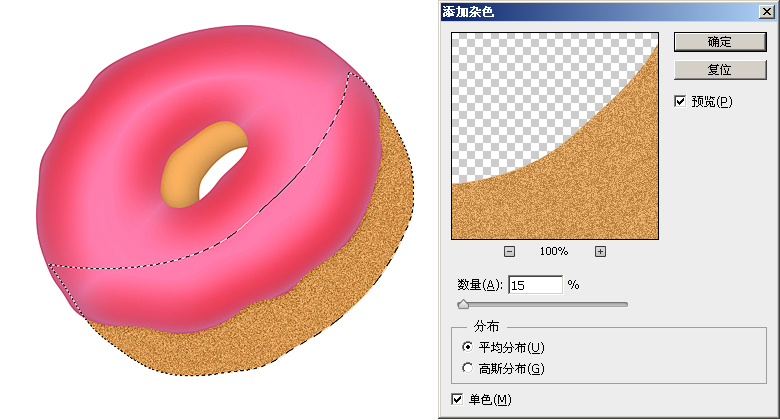Toggle the 预览 preview checkbox
Image resolution: width=780 pixels, height=420 pixels.
pos(680,102)
